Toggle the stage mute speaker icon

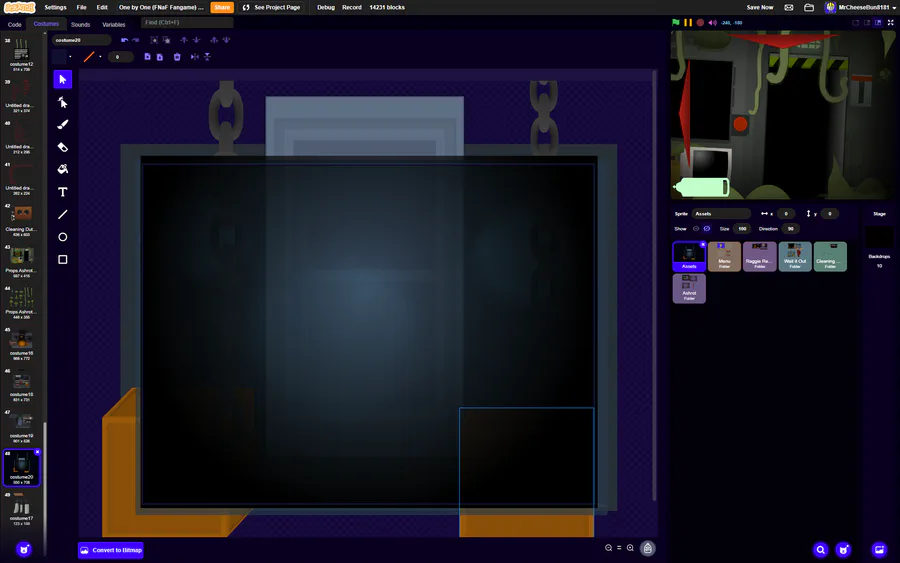(713, 22)
